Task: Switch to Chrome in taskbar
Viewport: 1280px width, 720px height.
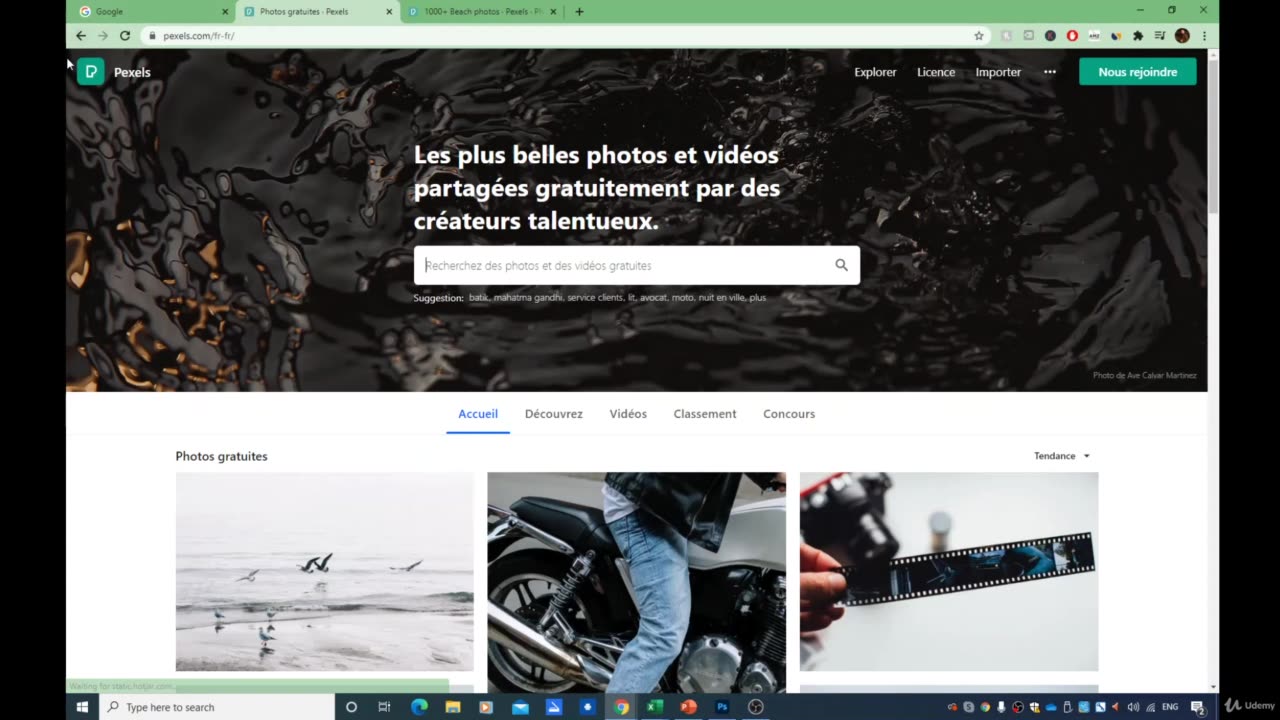Action: pyautogui.click(x=621, y=707)
